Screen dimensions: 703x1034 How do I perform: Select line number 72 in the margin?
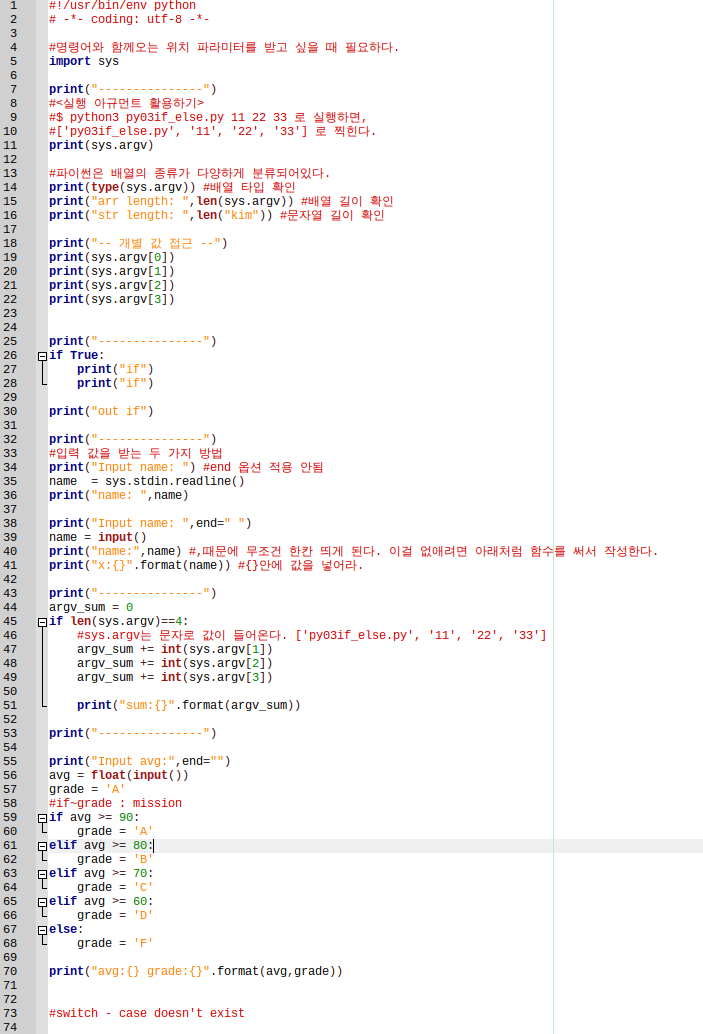tap(10, 1000)
